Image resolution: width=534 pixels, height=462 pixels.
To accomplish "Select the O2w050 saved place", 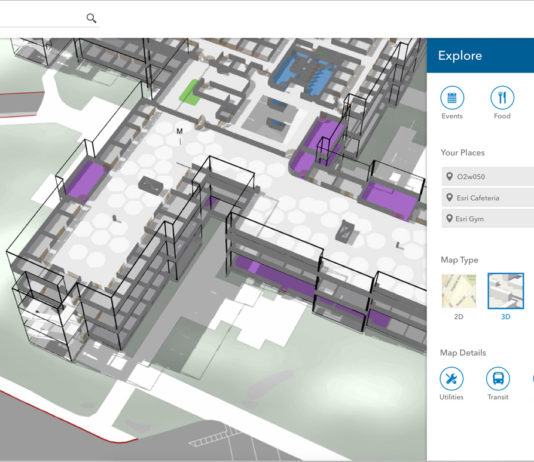I will [x=488, y=176].
